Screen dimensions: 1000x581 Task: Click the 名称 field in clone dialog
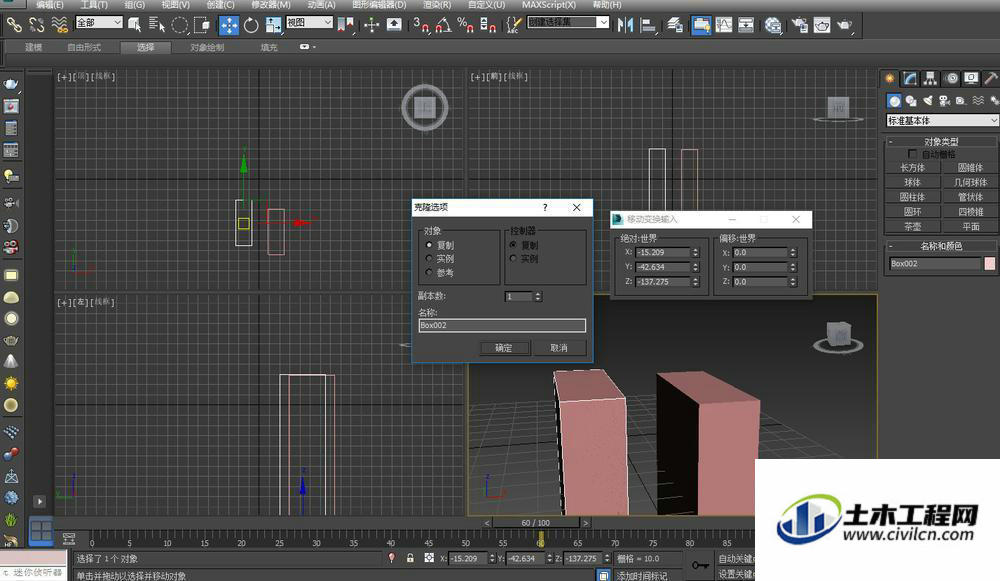502,325
